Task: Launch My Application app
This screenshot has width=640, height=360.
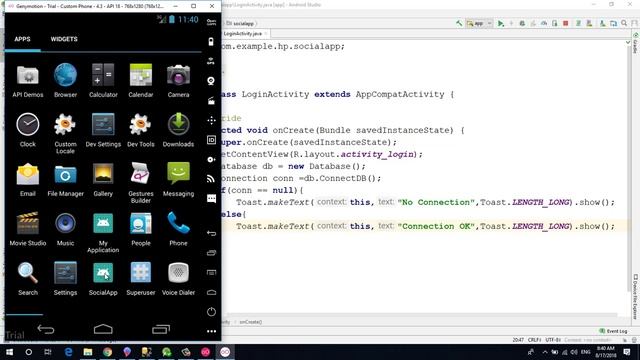Action: point(103,232)
